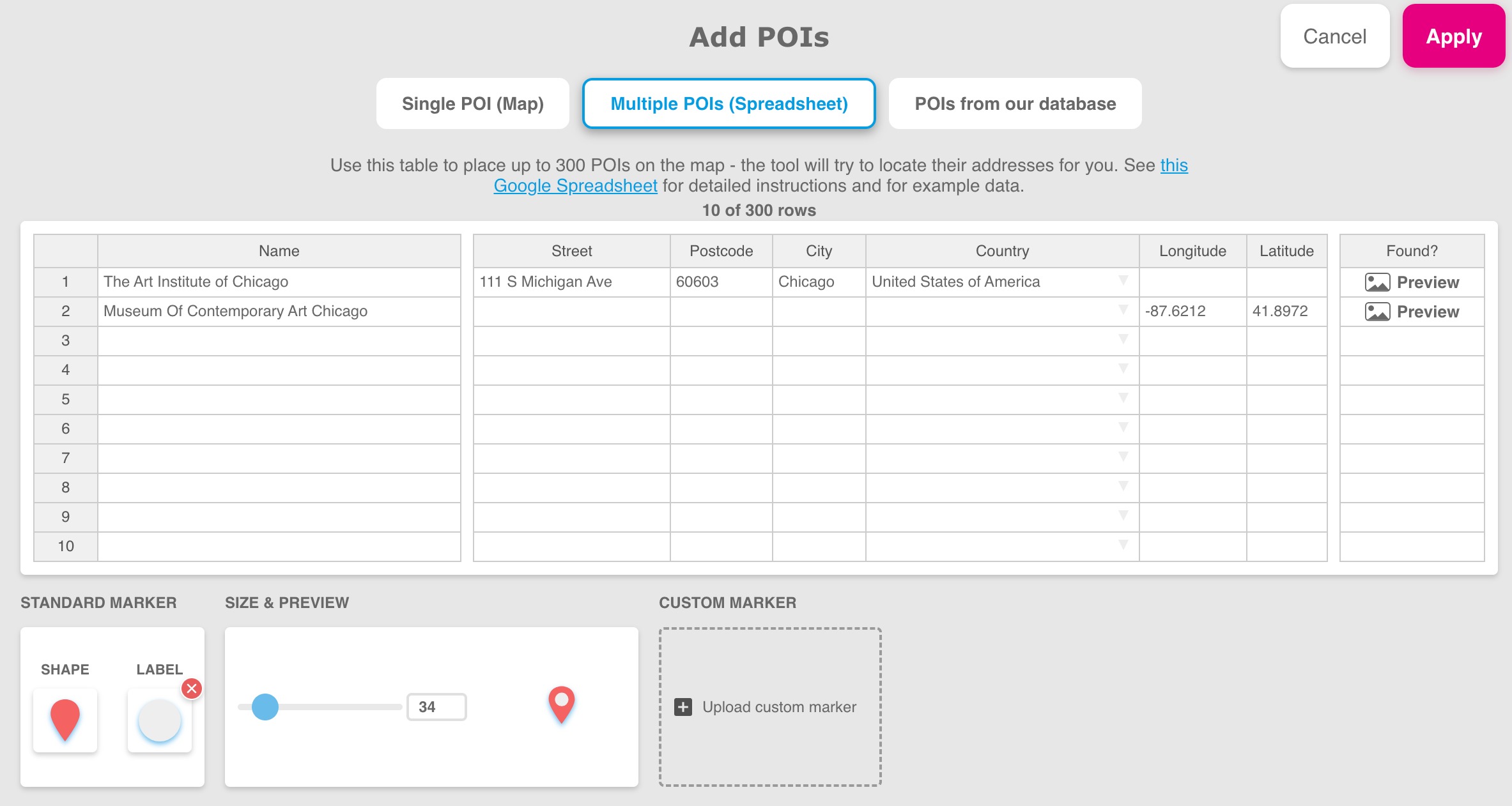The height and width of the screenshot is (806, 1512).
Task: Click the Preview image icon in row 2
Action: point(1377,312)
